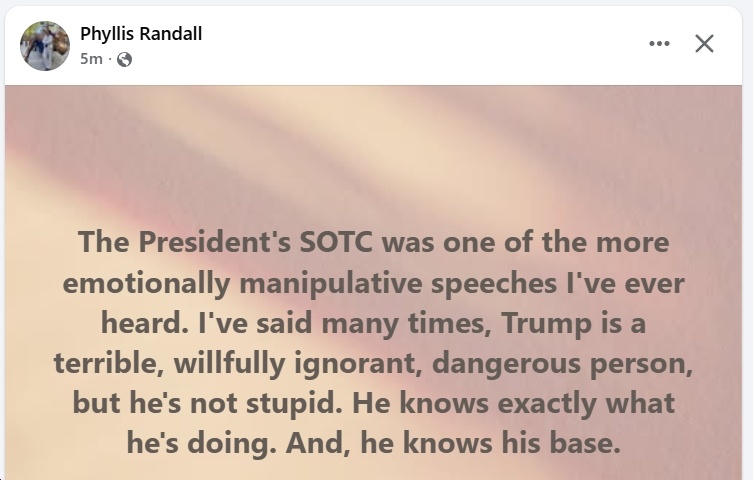Click the line "but he's not stupid"

click(x=373, y=403)
